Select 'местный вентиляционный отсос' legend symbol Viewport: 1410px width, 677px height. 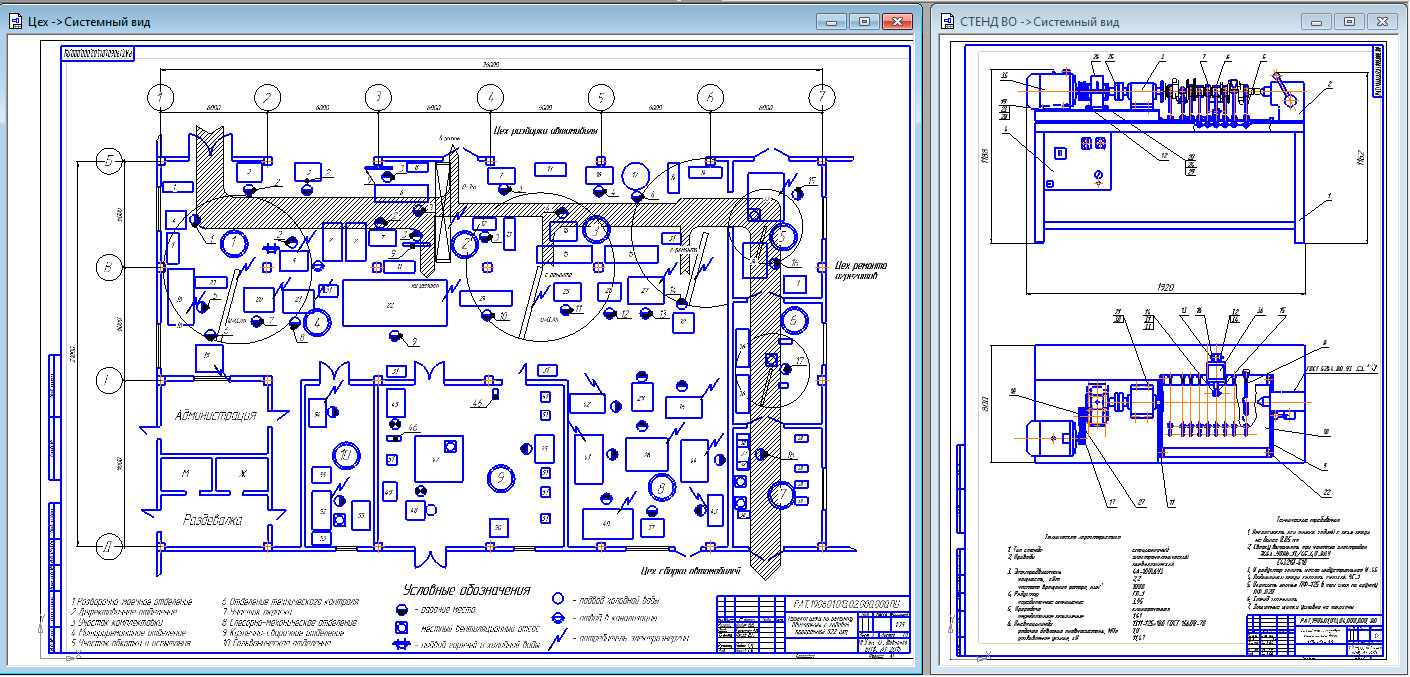(401, 627)
